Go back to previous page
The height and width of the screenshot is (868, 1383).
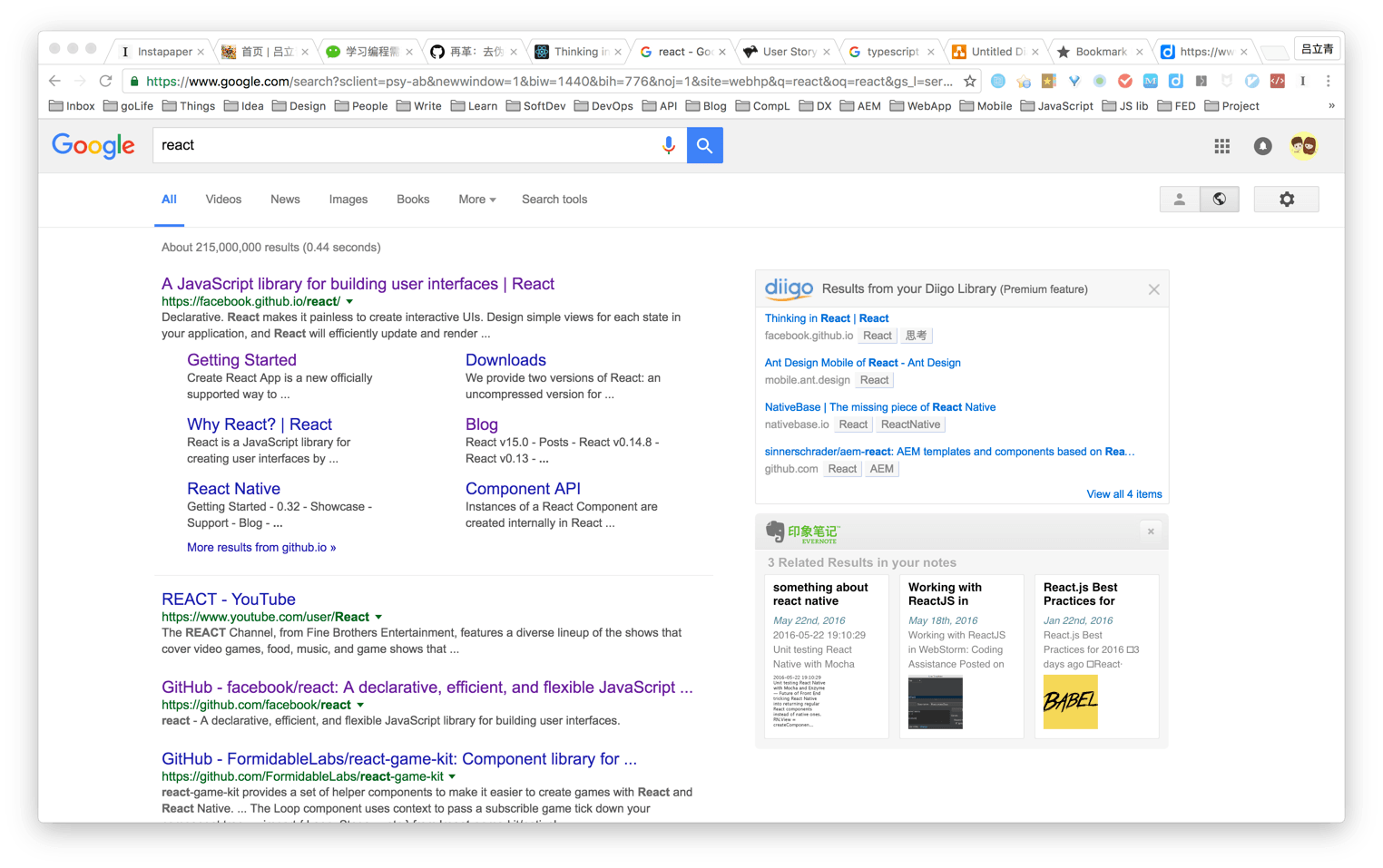54,81
